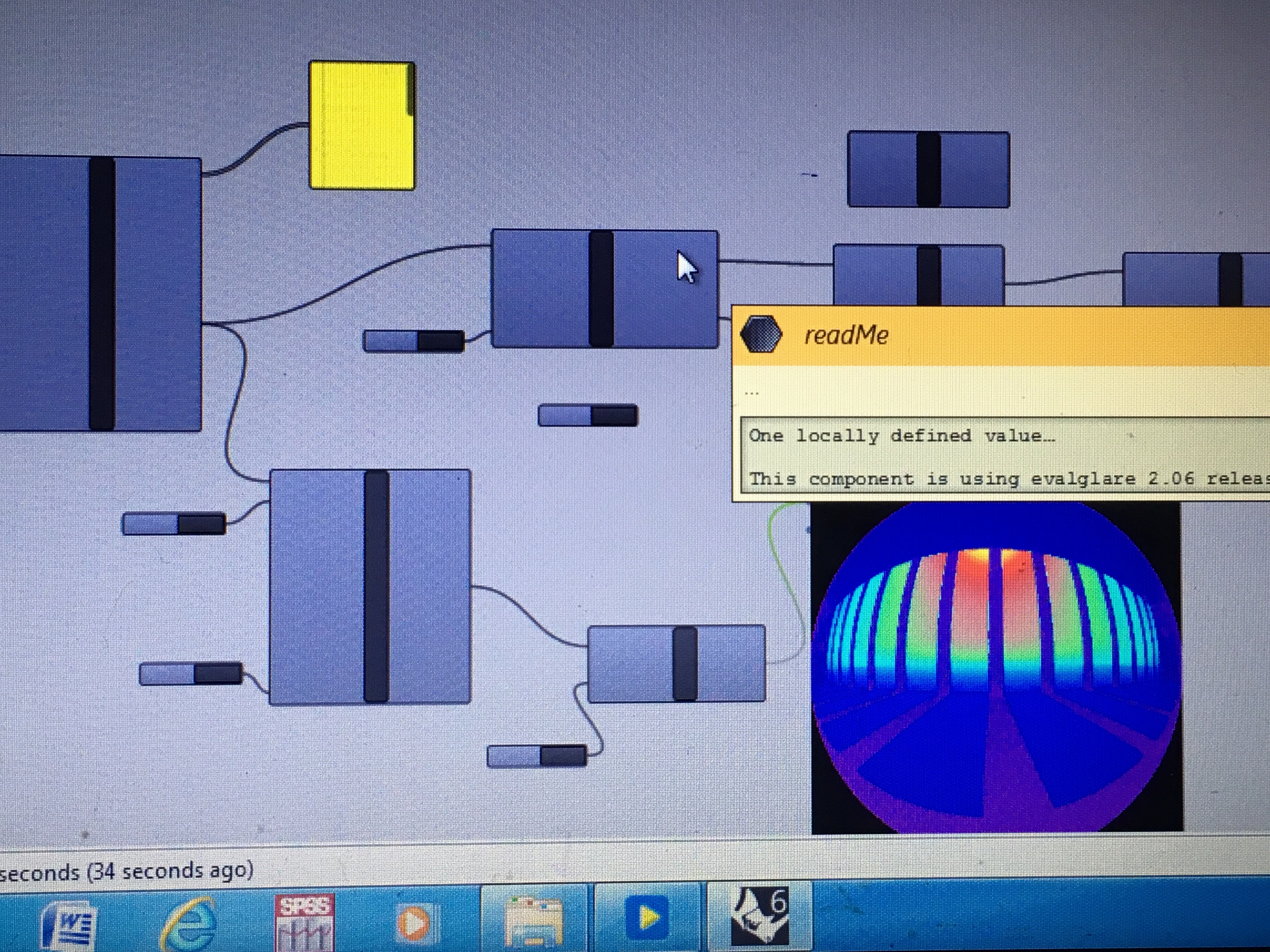This screenshot has width=1270, height=952.
Task: Click the unconnected slider with no wires
Action: pyautogui.click(x=587, y=415)
